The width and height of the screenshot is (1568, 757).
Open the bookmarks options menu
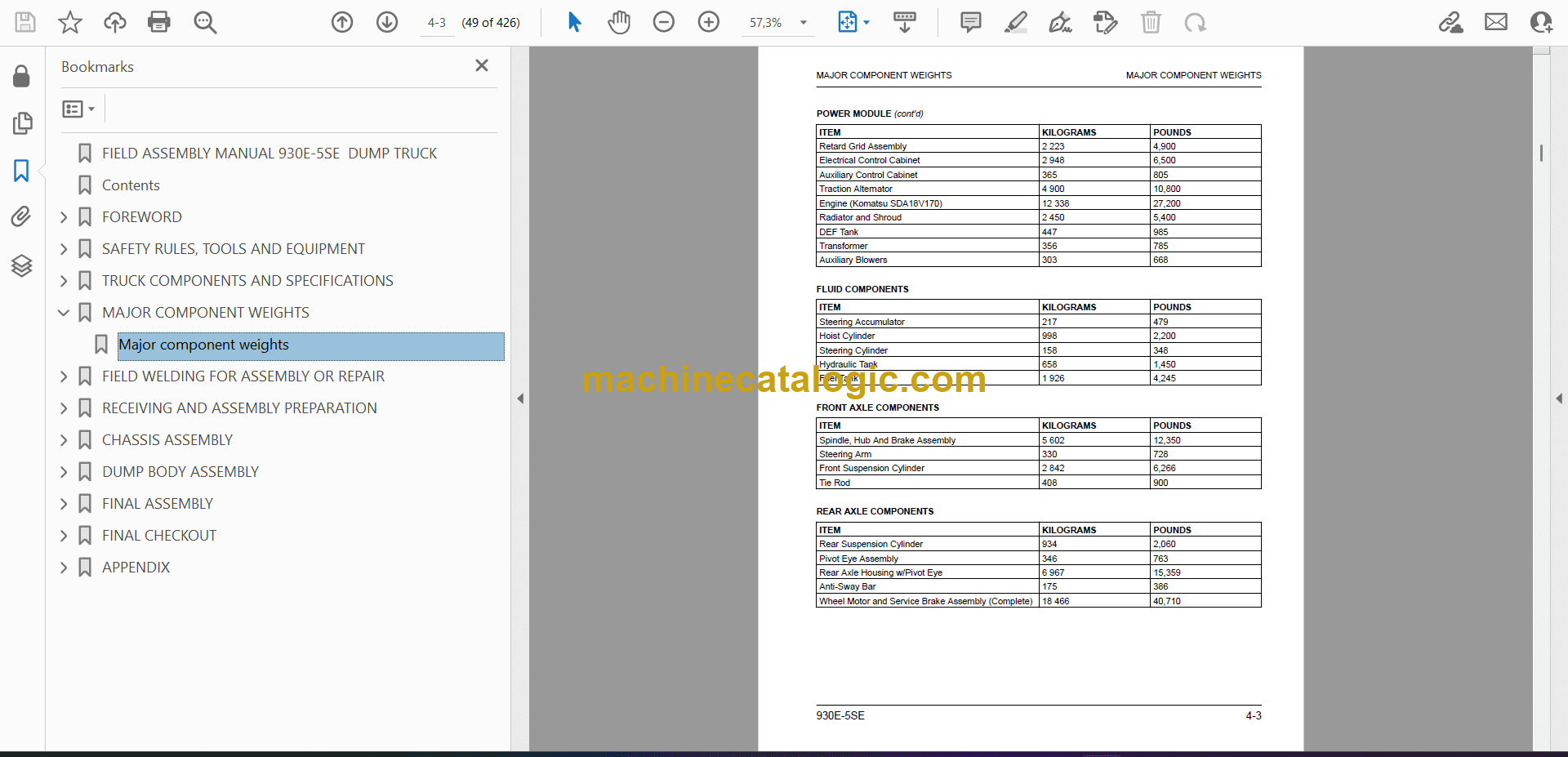(x=78, y=109)
